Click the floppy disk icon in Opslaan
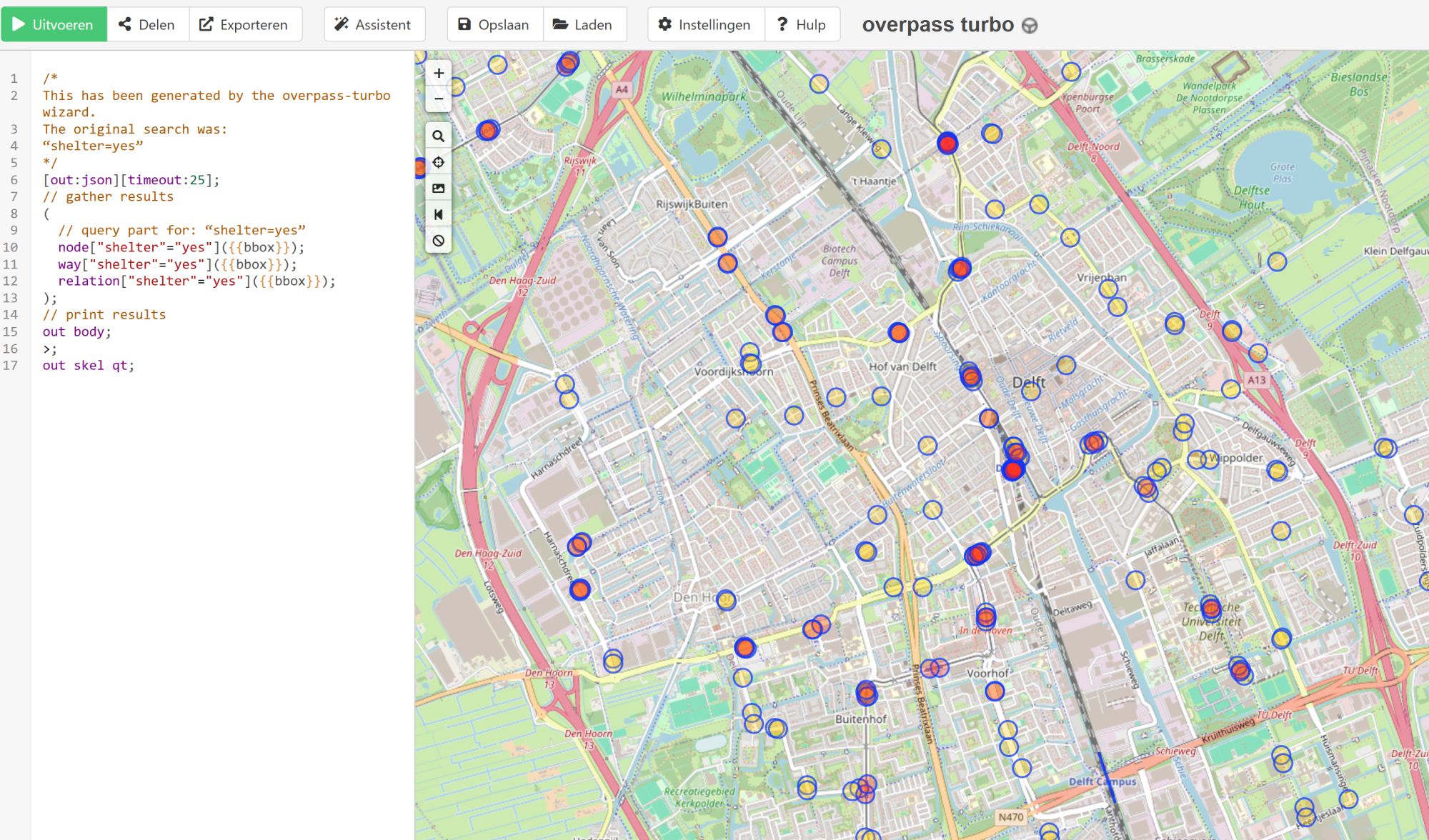Image resolution: width=1429 pixels, height=840 pixels. [464, 24]
